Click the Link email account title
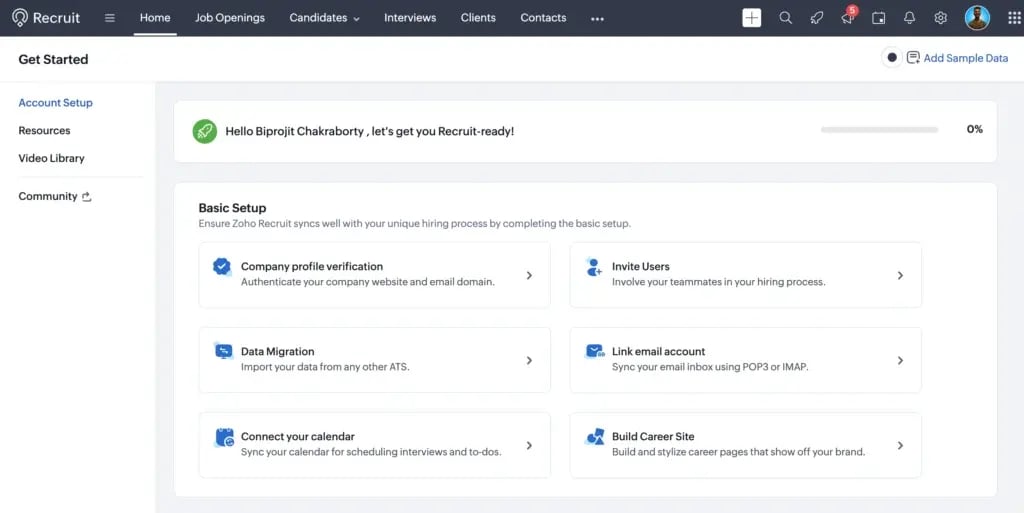The image size is (1024, 513). pyautogui.click(x=658, y=351)
